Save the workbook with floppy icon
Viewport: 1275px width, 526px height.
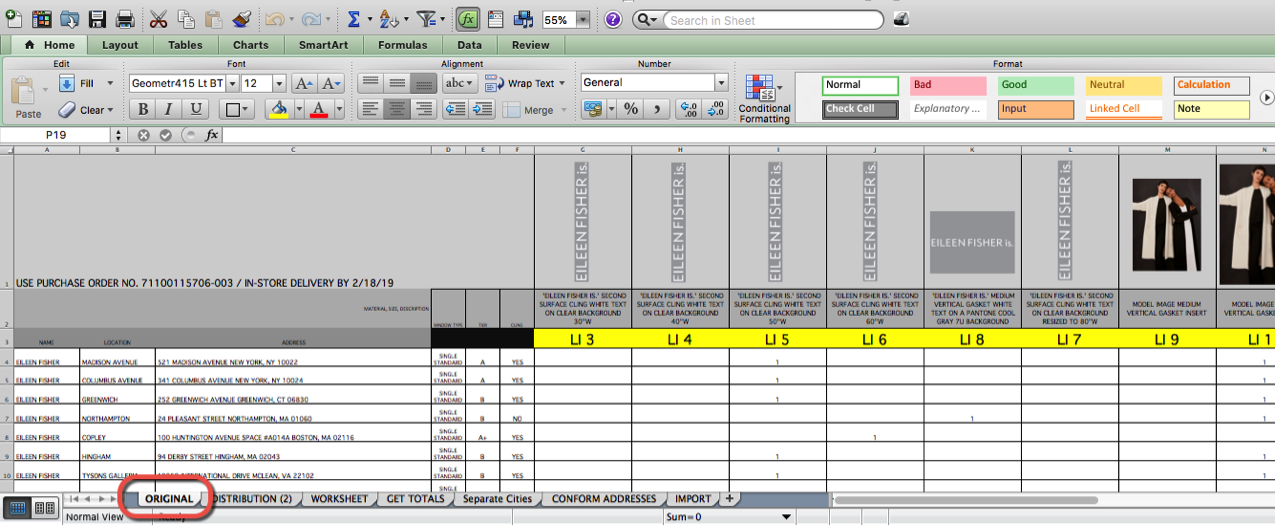(x=97, y=19)
